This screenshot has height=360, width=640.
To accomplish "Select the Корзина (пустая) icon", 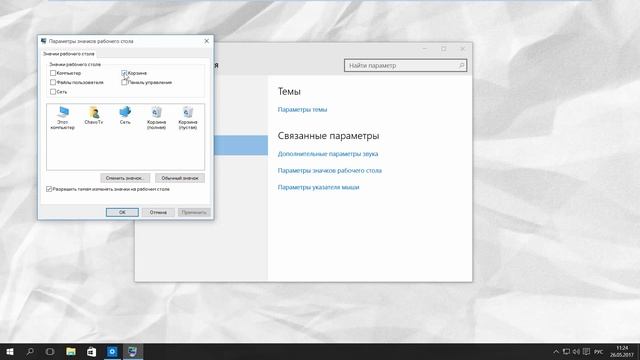I will 188,118.
